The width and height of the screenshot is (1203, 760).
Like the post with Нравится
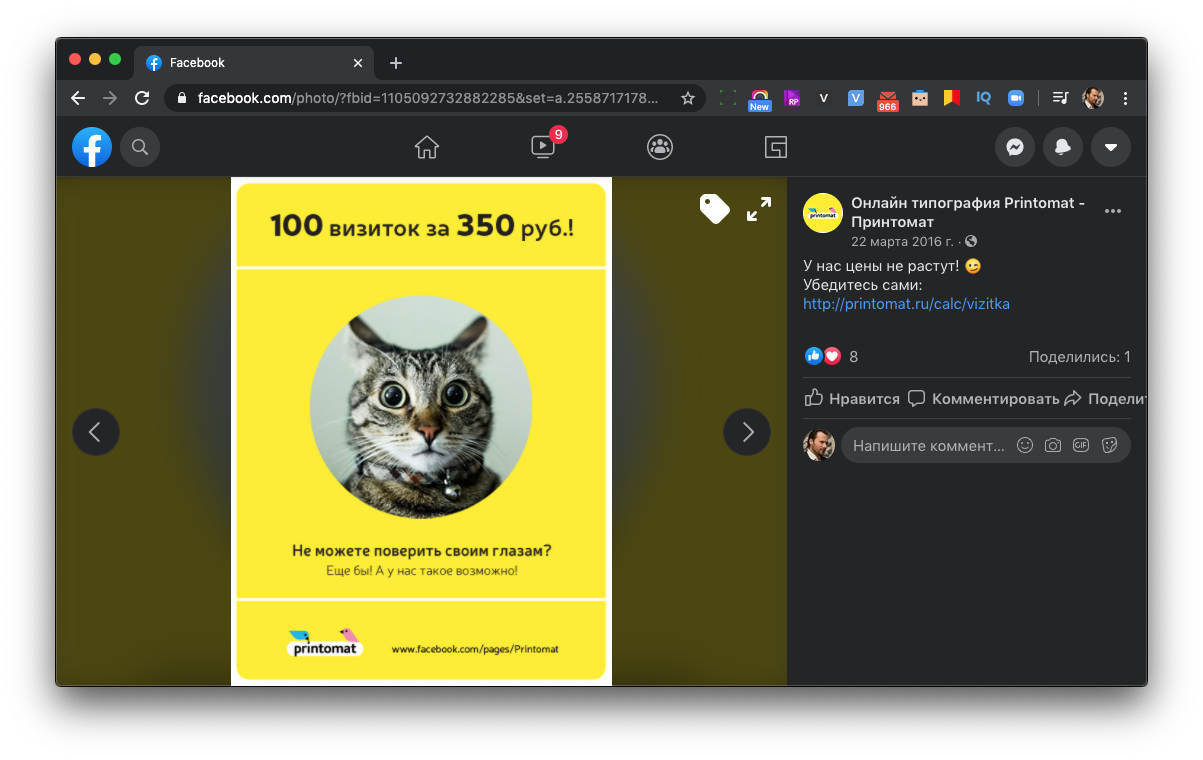tap(852, 398)
